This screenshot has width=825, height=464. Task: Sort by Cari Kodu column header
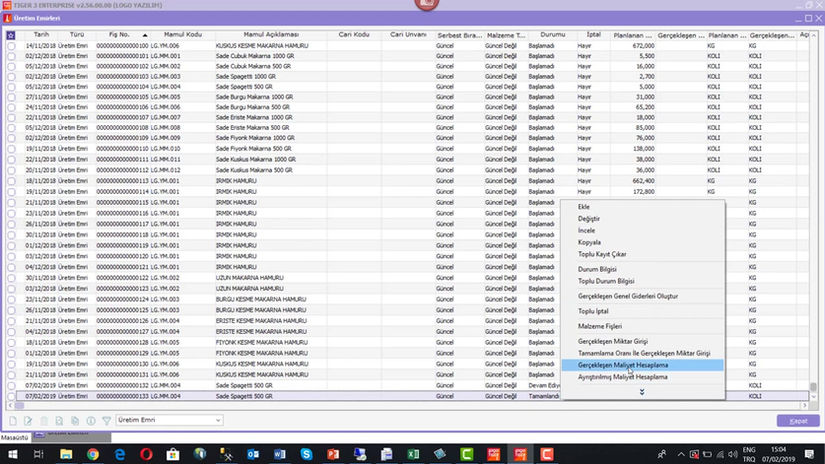tap(354, 35)
